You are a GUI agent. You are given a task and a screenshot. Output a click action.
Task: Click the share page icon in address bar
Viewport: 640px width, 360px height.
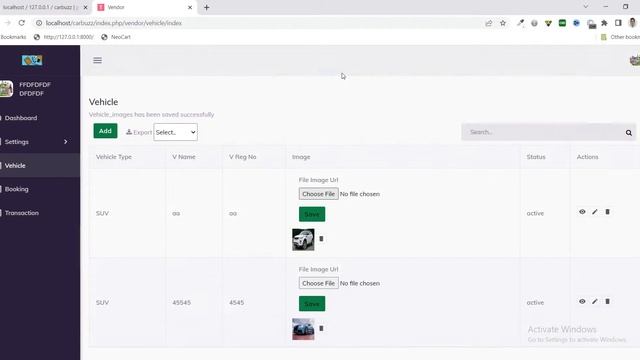pos(489,23)
